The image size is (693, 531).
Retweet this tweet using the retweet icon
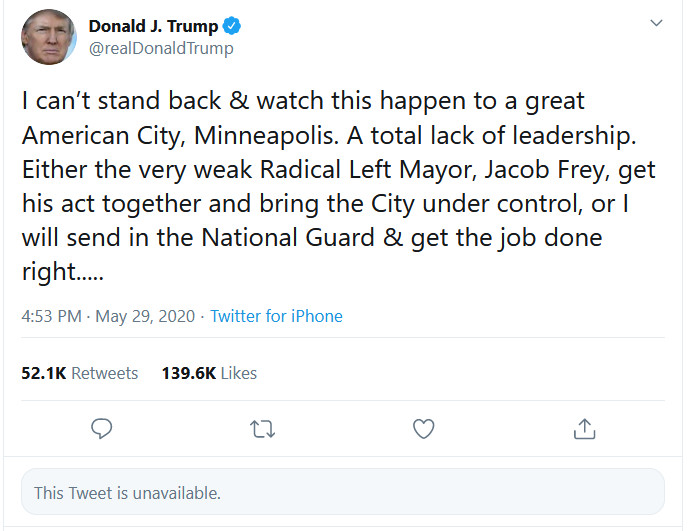(x=262, y=429)
